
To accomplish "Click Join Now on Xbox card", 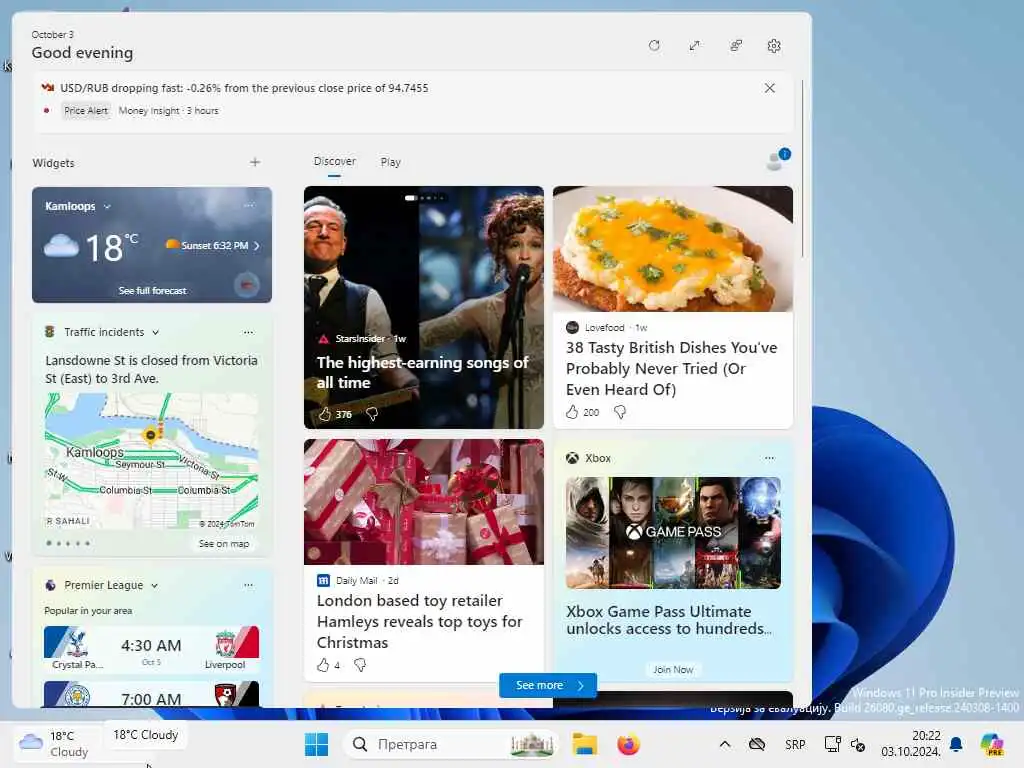I will 673,669.
